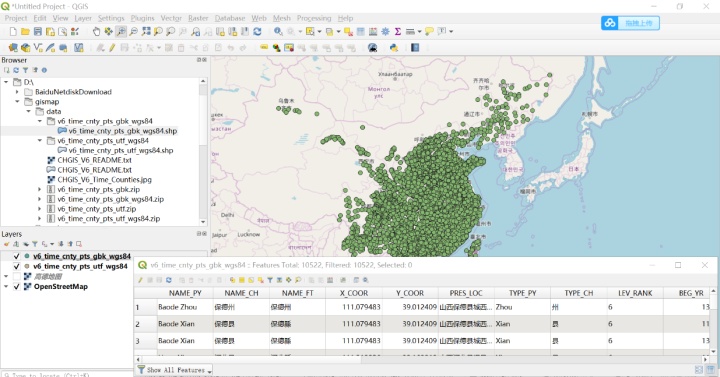Open the Raster menu

(198, 18)
